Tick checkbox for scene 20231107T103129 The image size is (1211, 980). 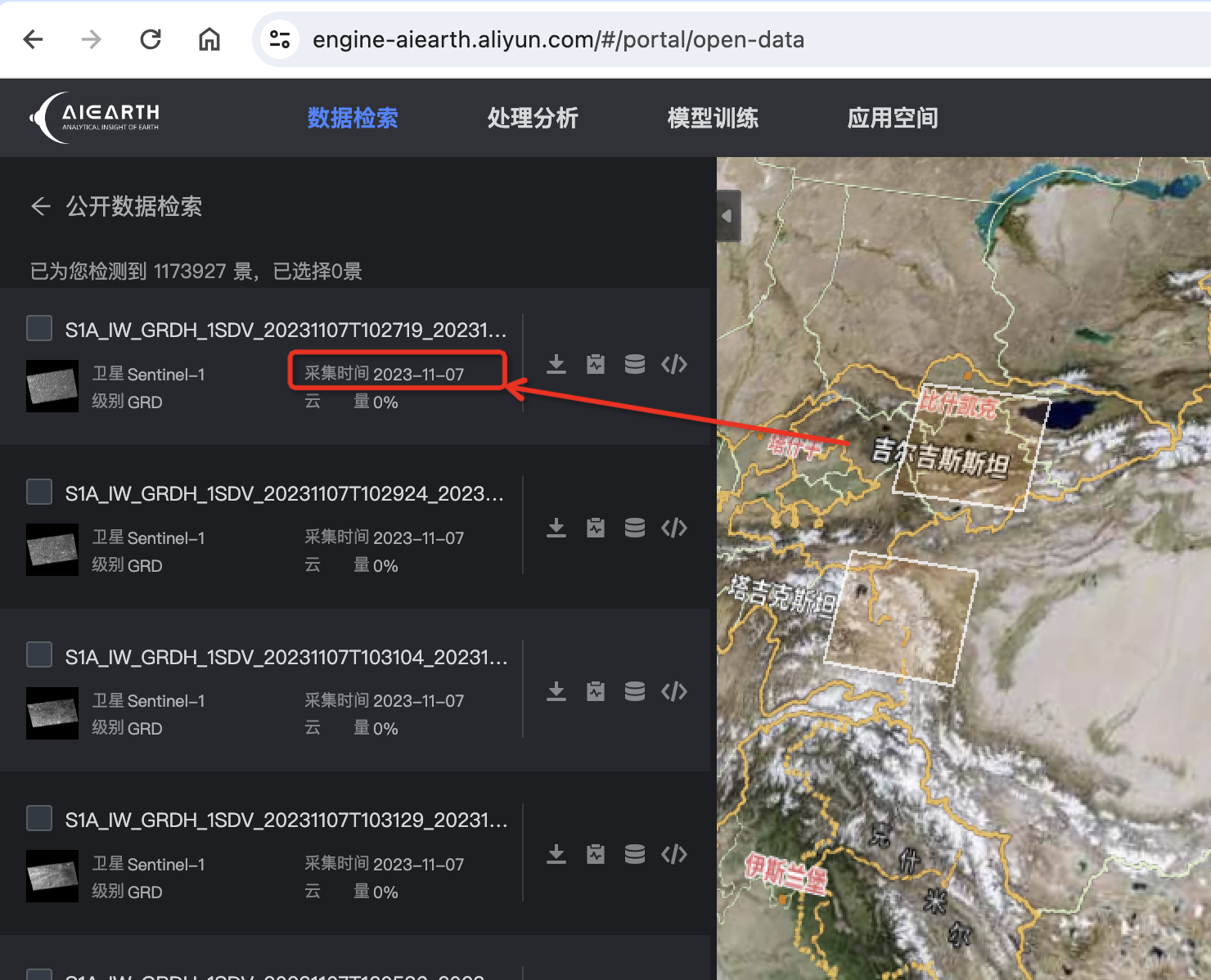tap(39, 818)
